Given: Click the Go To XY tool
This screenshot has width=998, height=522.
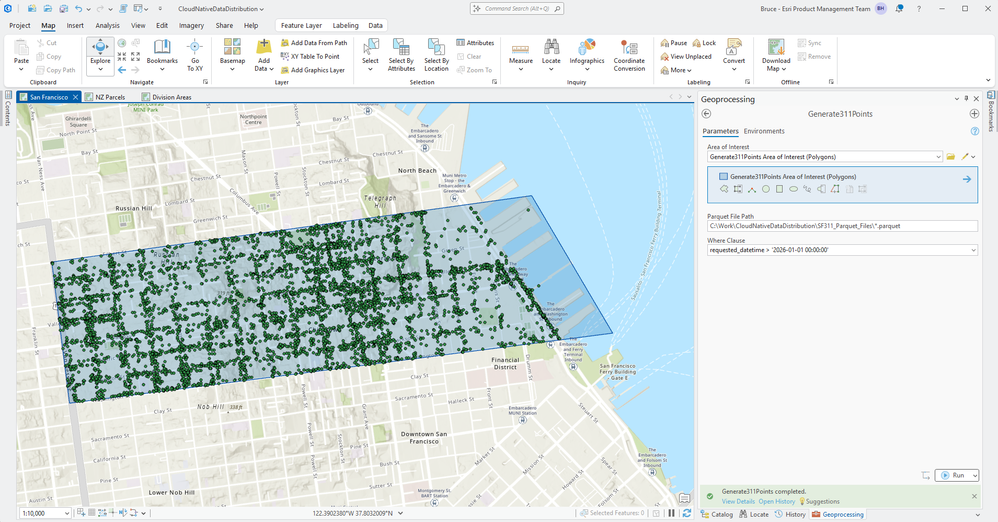Looking at the screenshot, I should click(195, 55).
